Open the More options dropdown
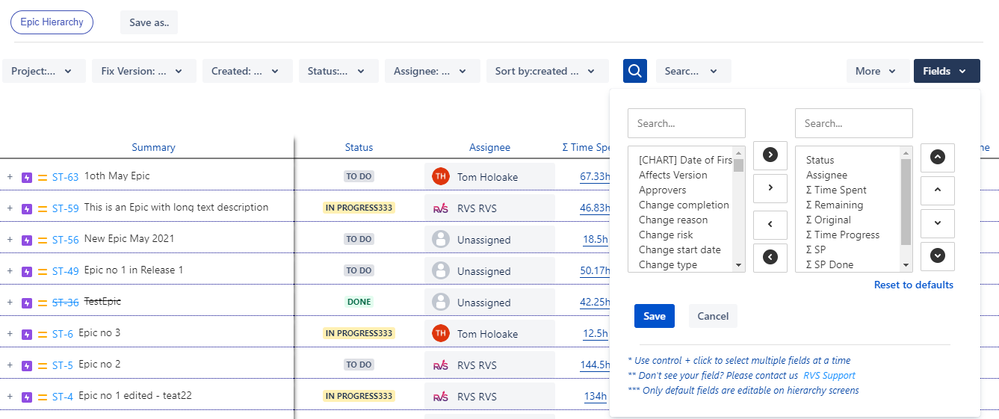 (878, 71)
